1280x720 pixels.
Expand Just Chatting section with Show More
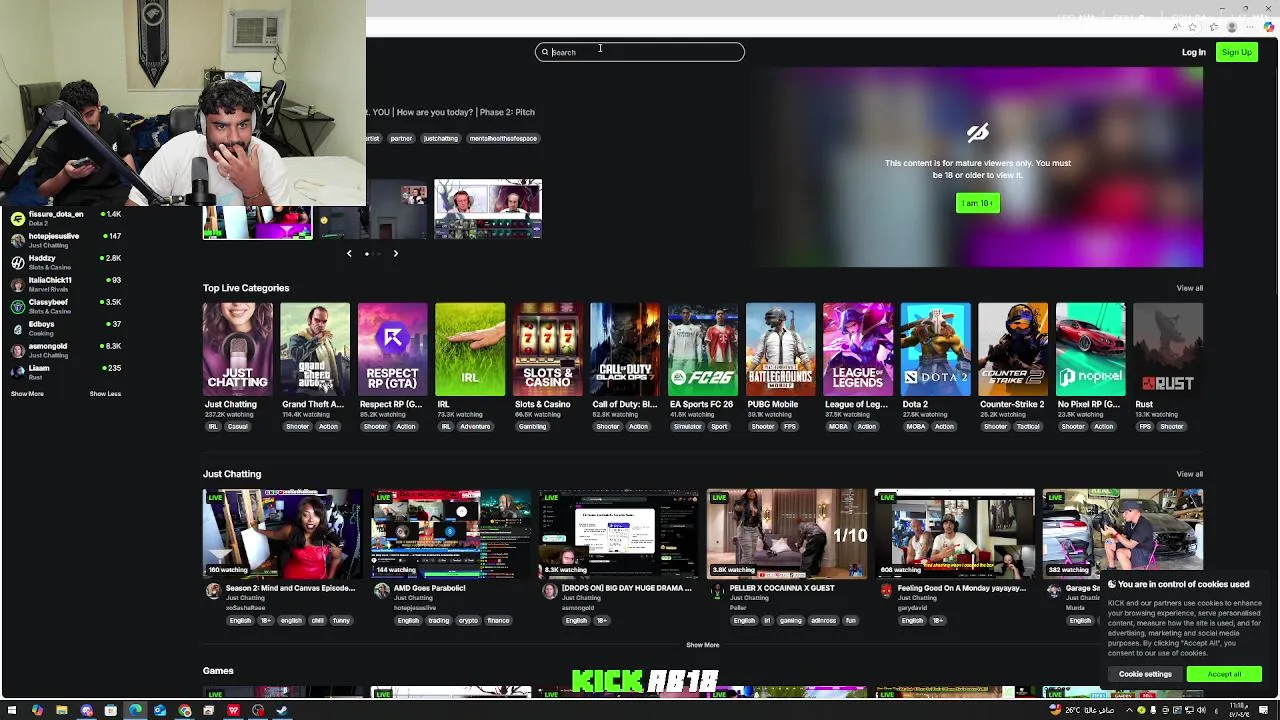[702, 645]
